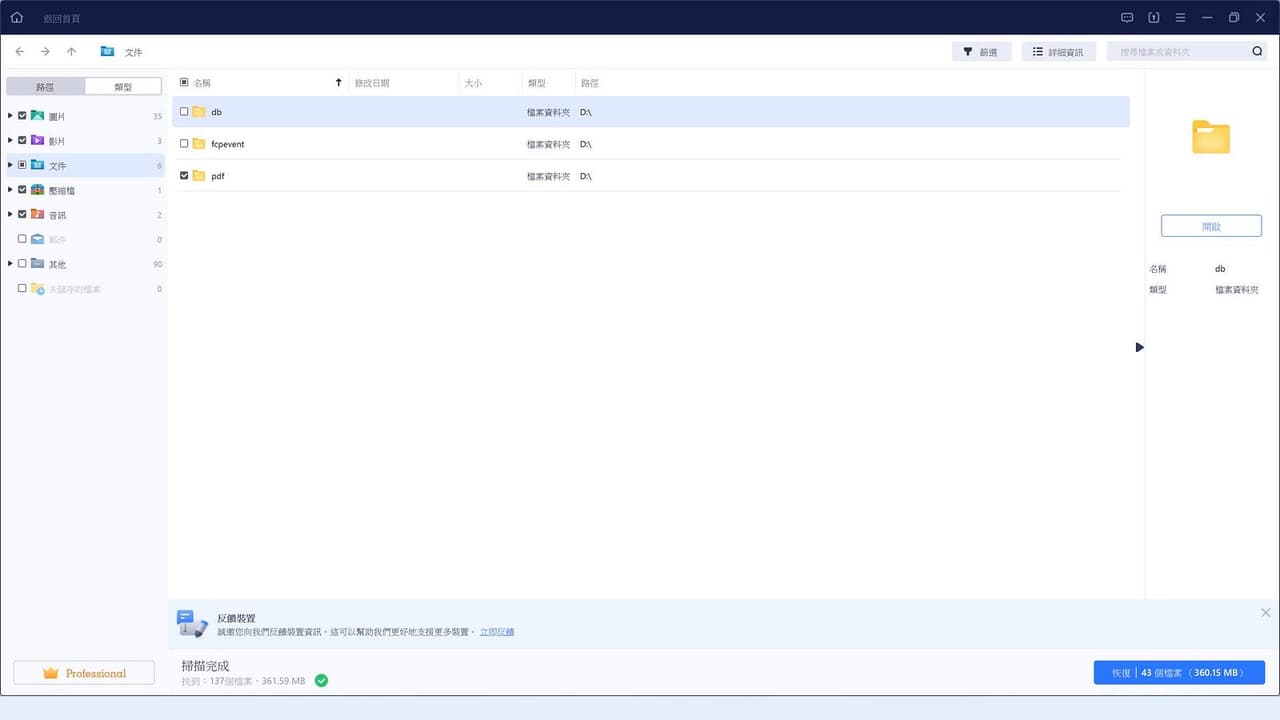The height and width of the screenshot is (720, 1280).
Task: Expand the preview panel side arrow
Action: [x=1139, y=347]
